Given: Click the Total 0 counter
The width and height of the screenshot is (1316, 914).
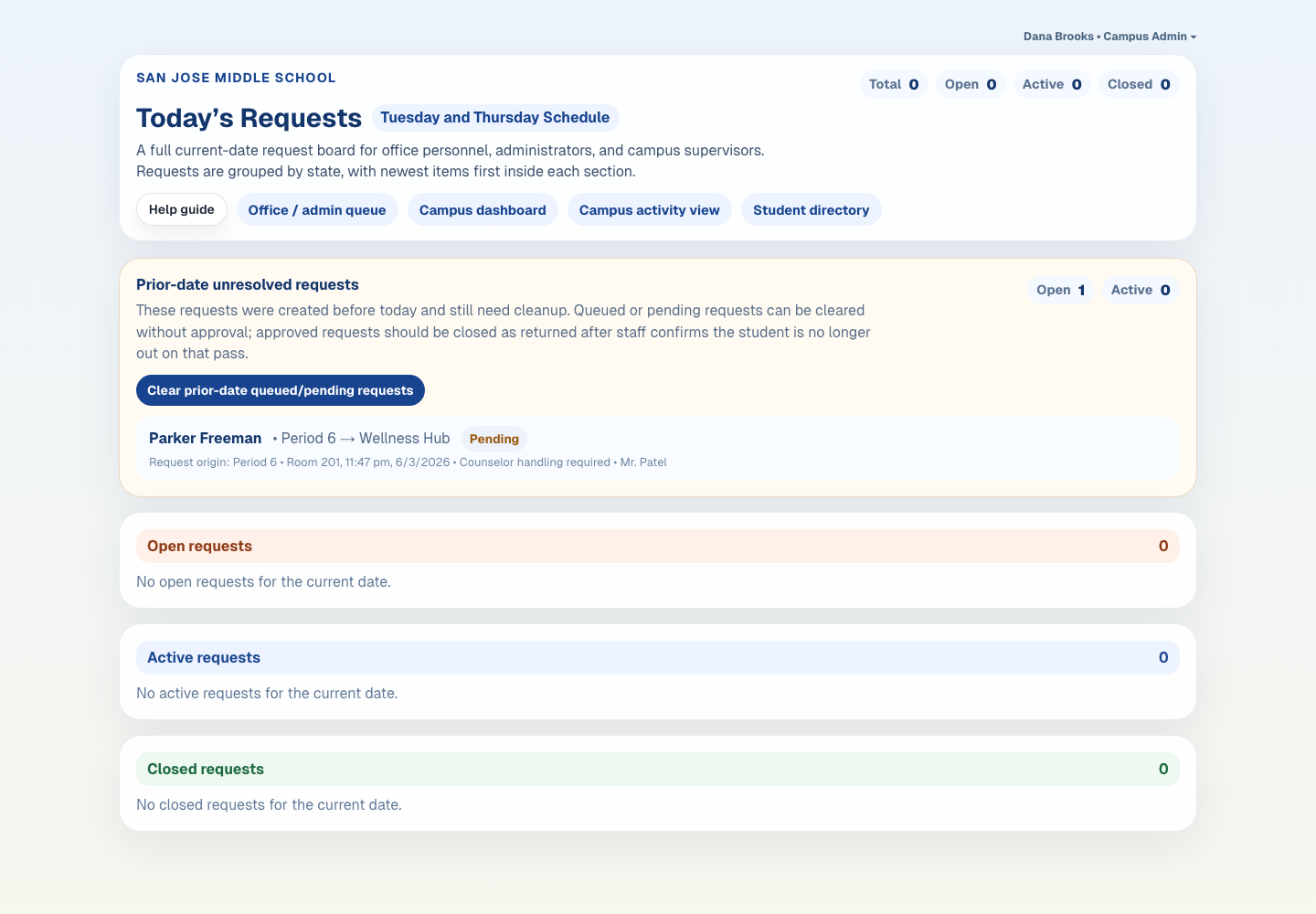Looking at the screenshot, I should tap(894, 84).
